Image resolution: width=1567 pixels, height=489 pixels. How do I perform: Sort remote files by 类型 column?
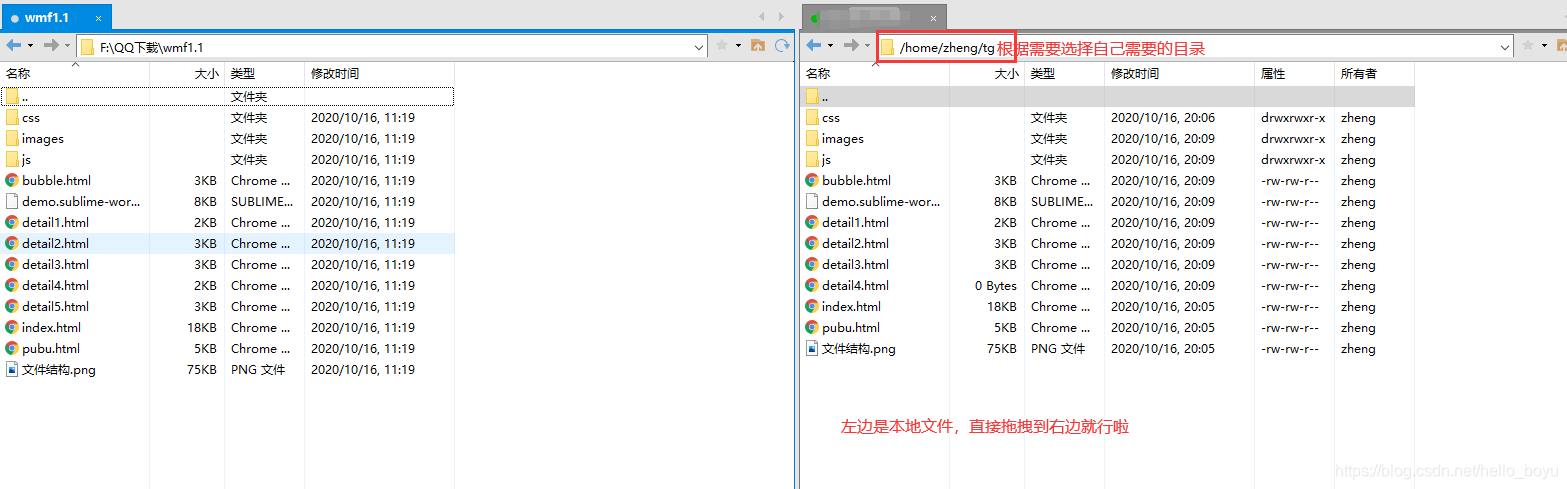tap(1064, 74)
